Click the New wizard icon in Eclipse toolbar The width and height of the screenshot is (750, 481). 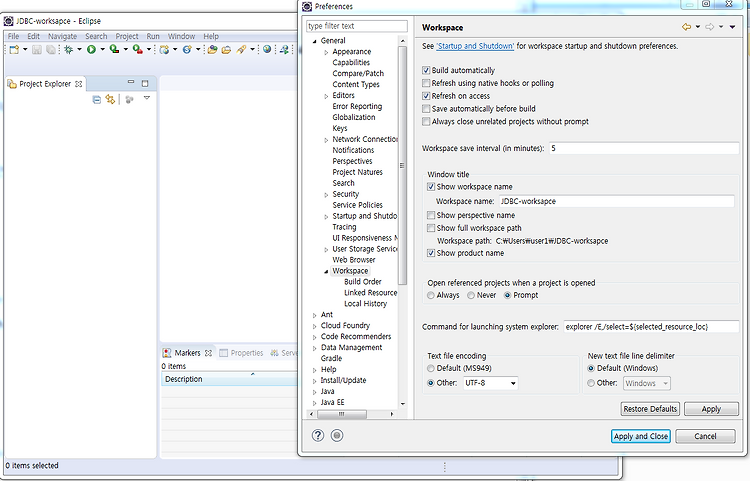14,49
